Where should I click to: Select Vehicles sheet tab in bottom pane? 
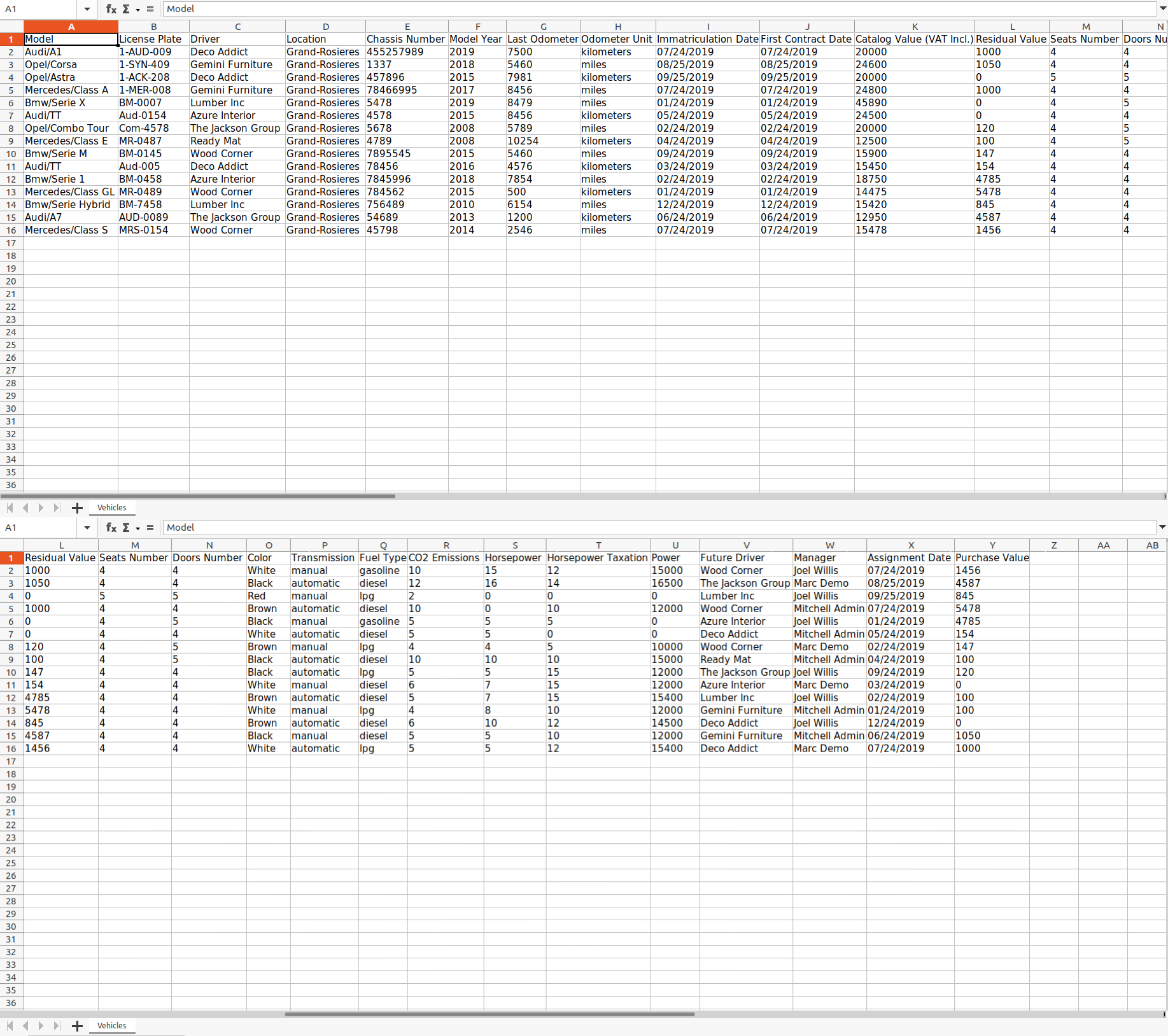pyautogui.click(x=112, y=1026)
